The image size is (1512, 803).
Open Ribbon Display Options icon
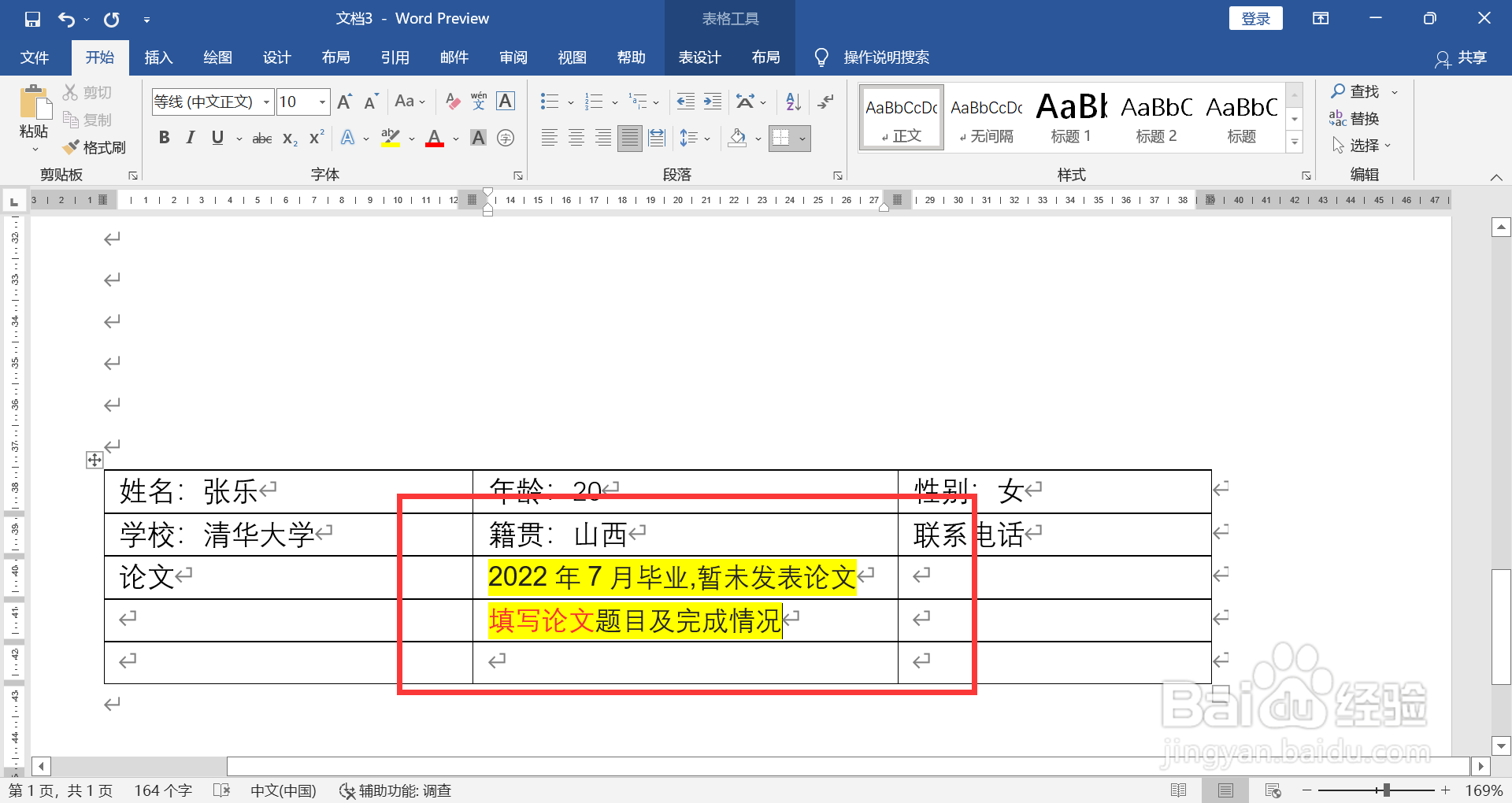pyautogui.click(x=1321, y=19)
